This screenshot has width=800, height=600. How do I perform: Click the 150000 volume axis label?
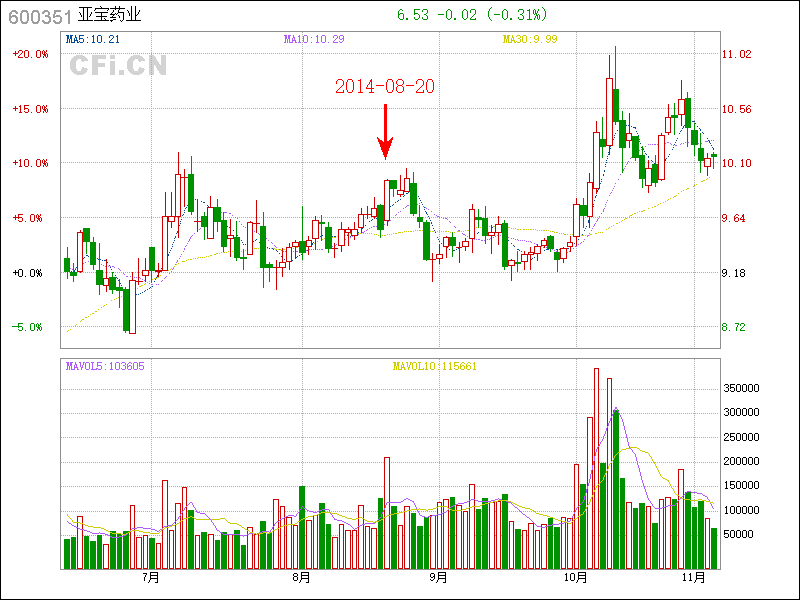click(x=741, y=485)
